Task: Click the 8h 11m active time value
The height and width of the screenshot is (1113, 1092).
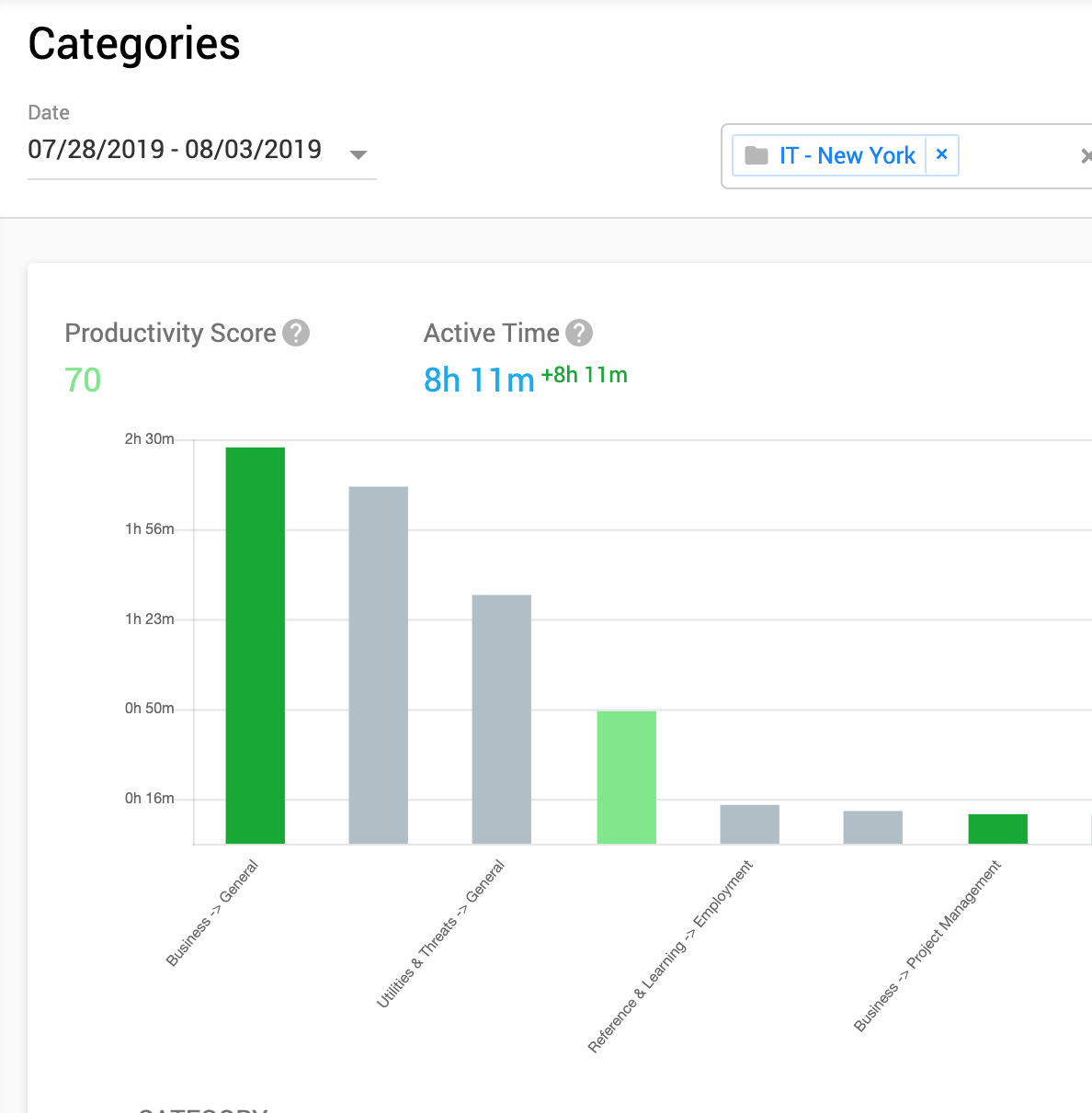Action: pyautogui.click(x=479, y=380)
